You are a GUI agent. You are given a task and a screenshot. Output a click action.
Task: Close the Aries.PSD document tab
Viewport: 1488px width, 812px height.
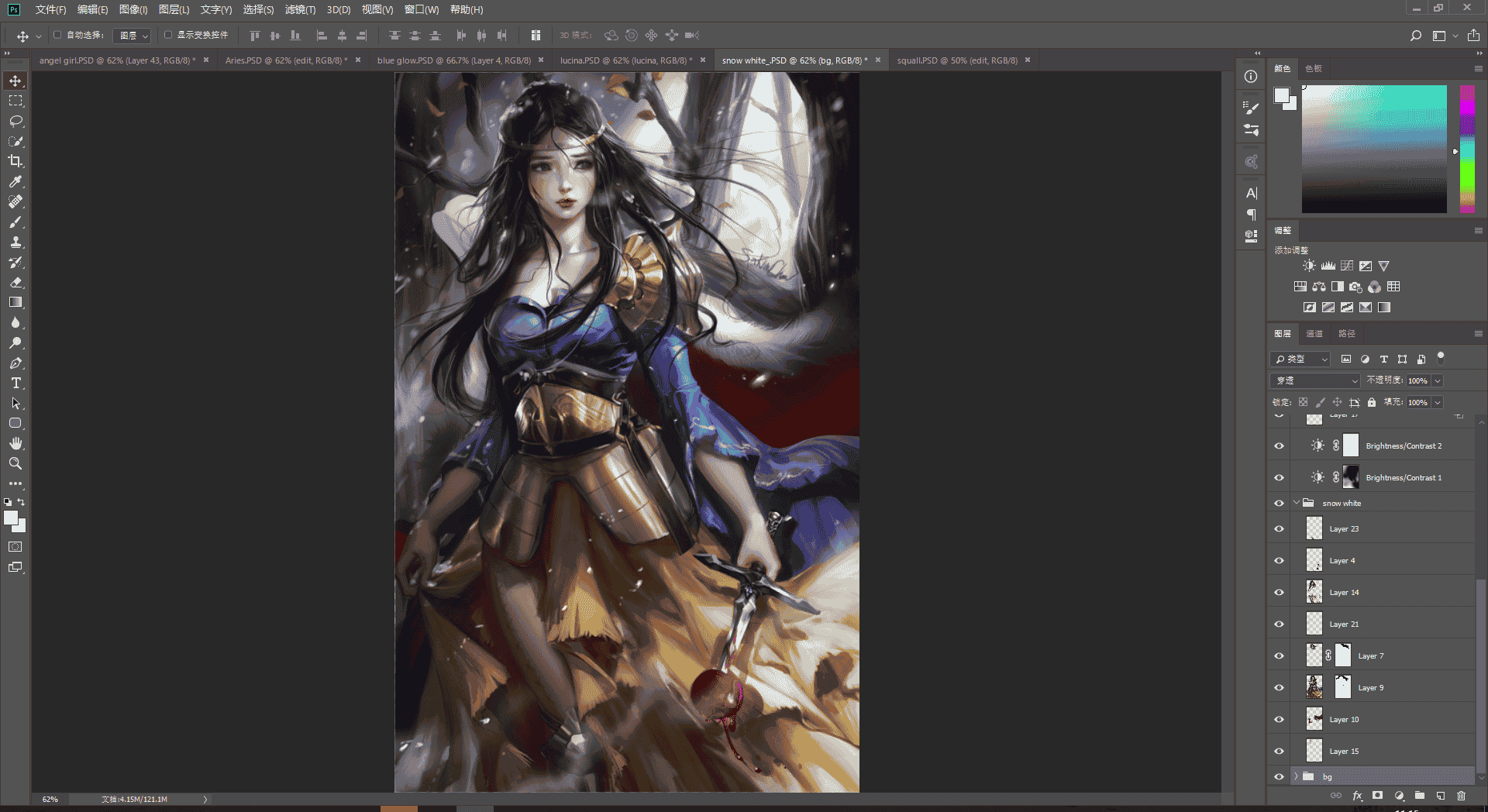[x=358, y=60]
